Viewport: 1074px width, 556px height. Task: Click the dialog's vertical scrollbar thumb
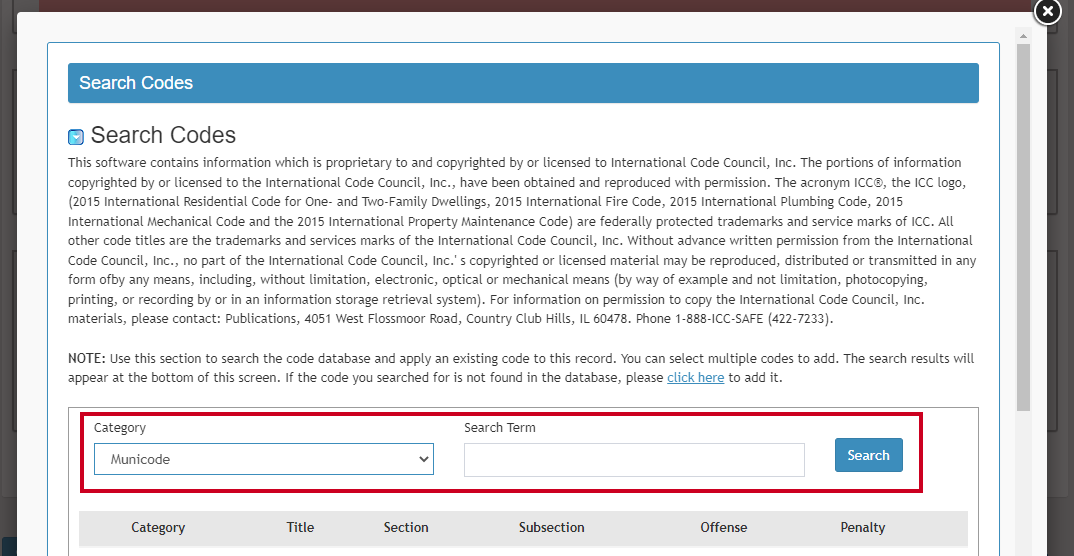pos(1023,226)
